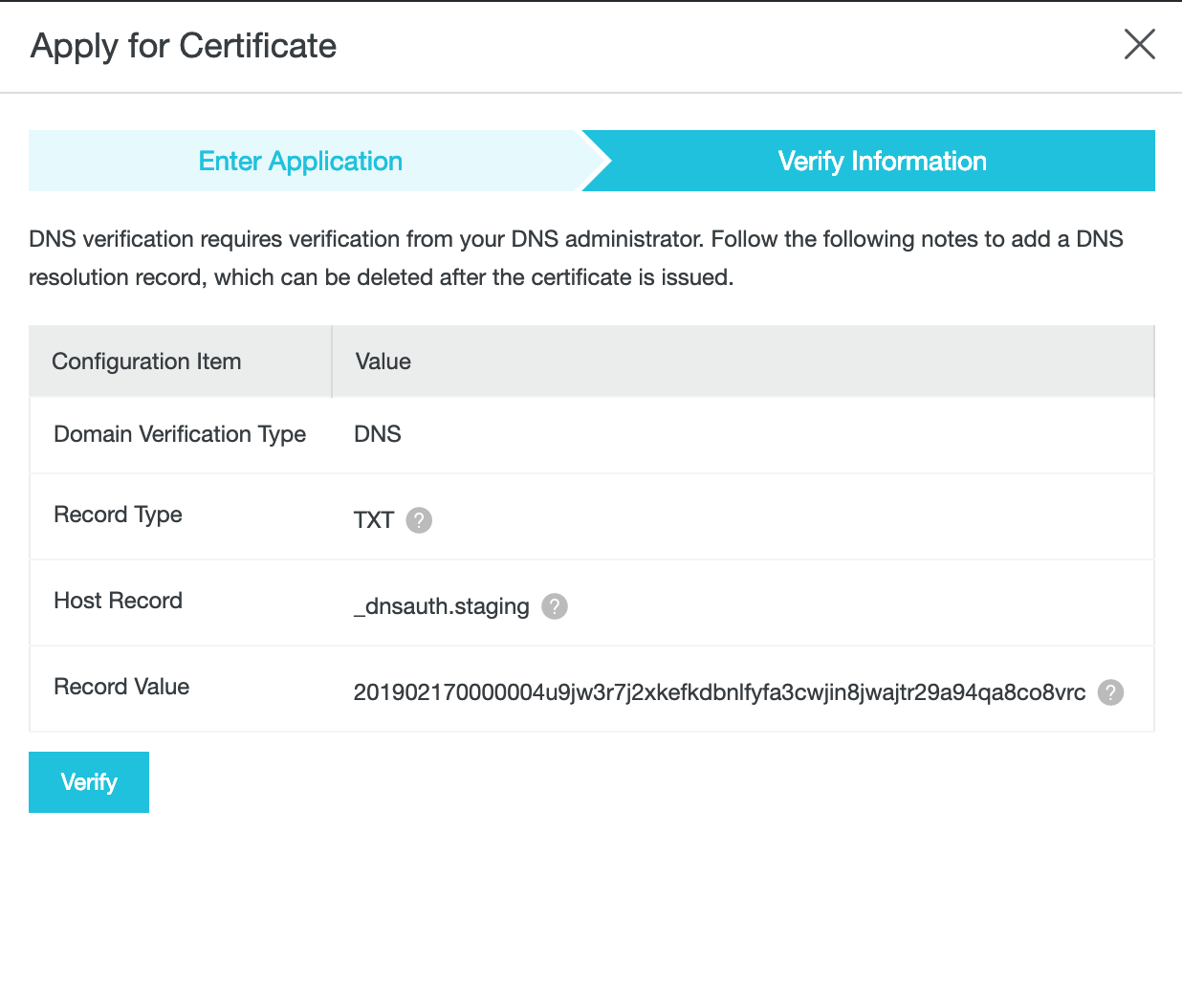Click the Host Record row label

(x=118, y=601)
